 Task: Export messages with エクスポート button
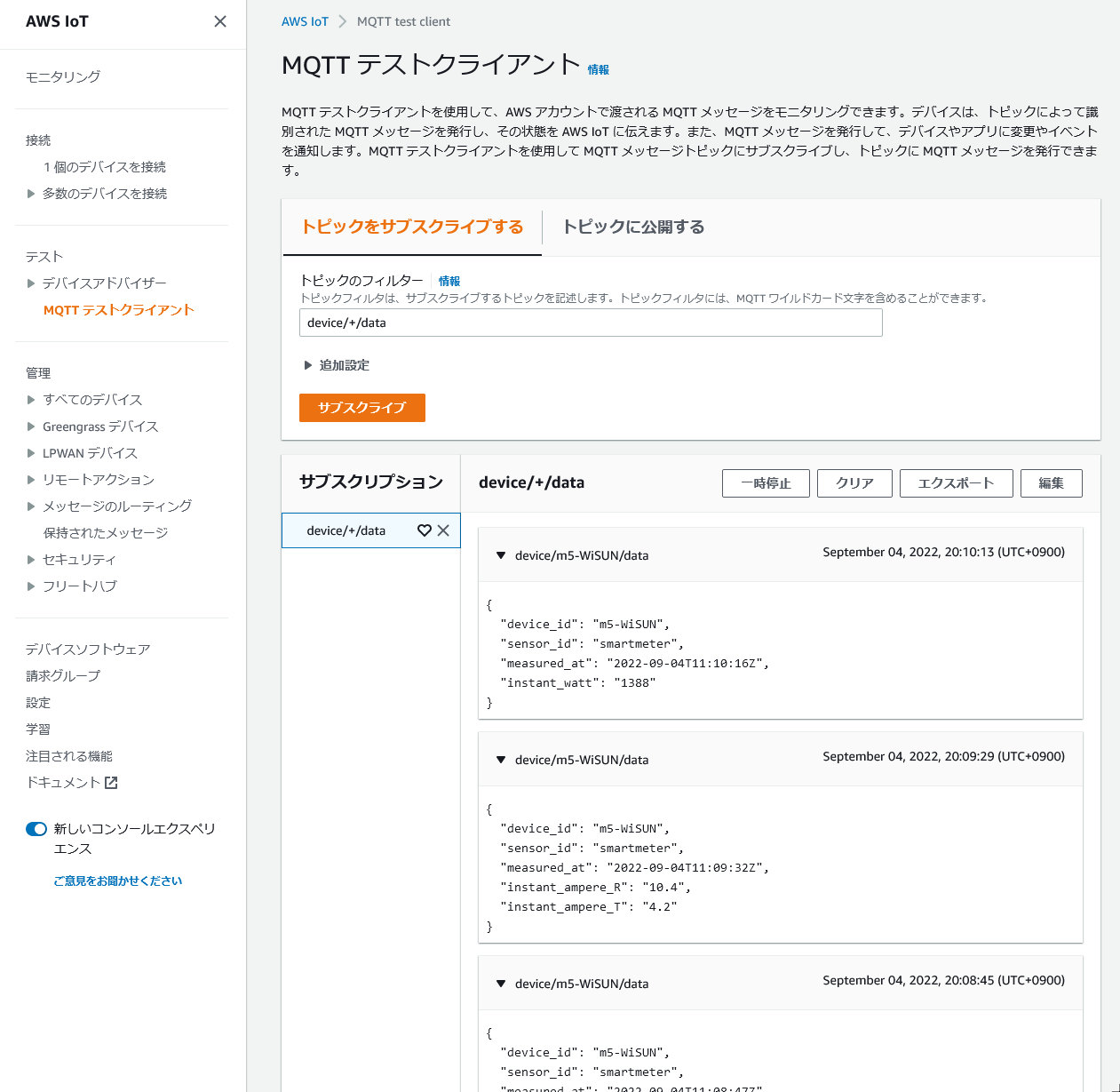coord(957,483)
